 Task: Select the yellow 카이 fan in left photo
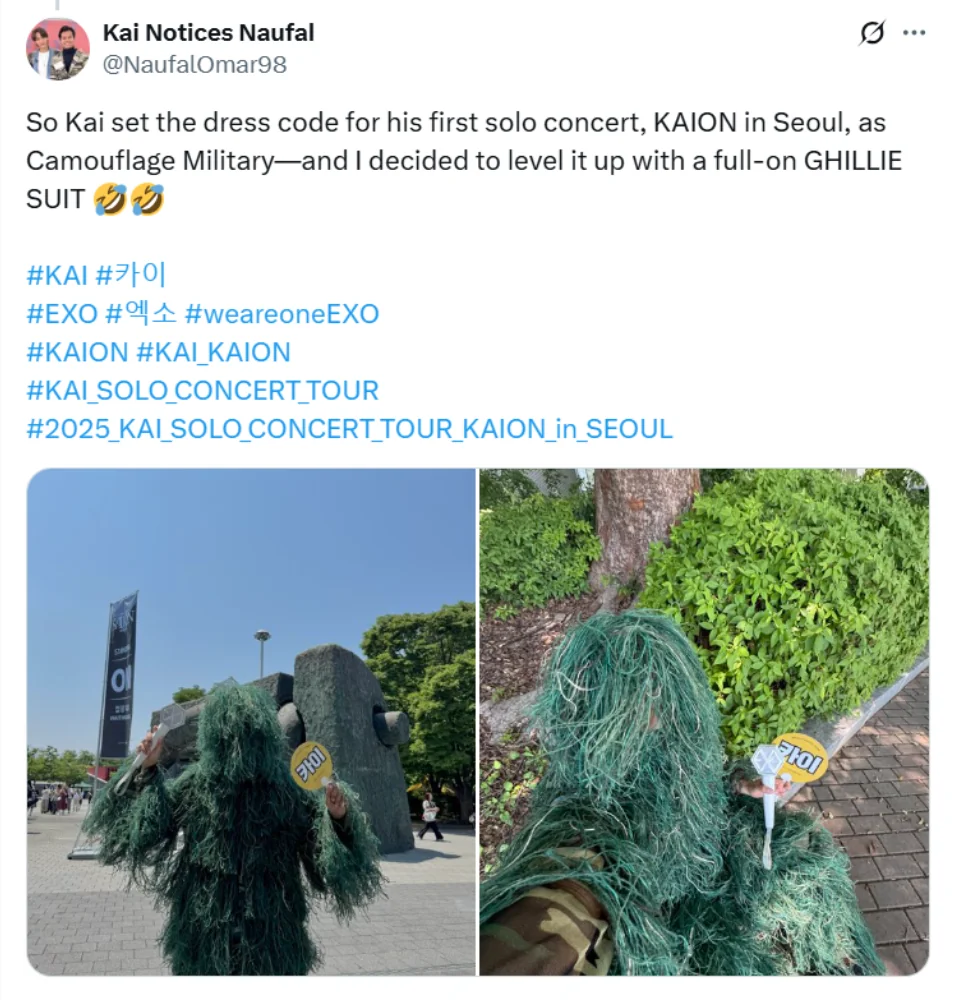pos(312,766)
